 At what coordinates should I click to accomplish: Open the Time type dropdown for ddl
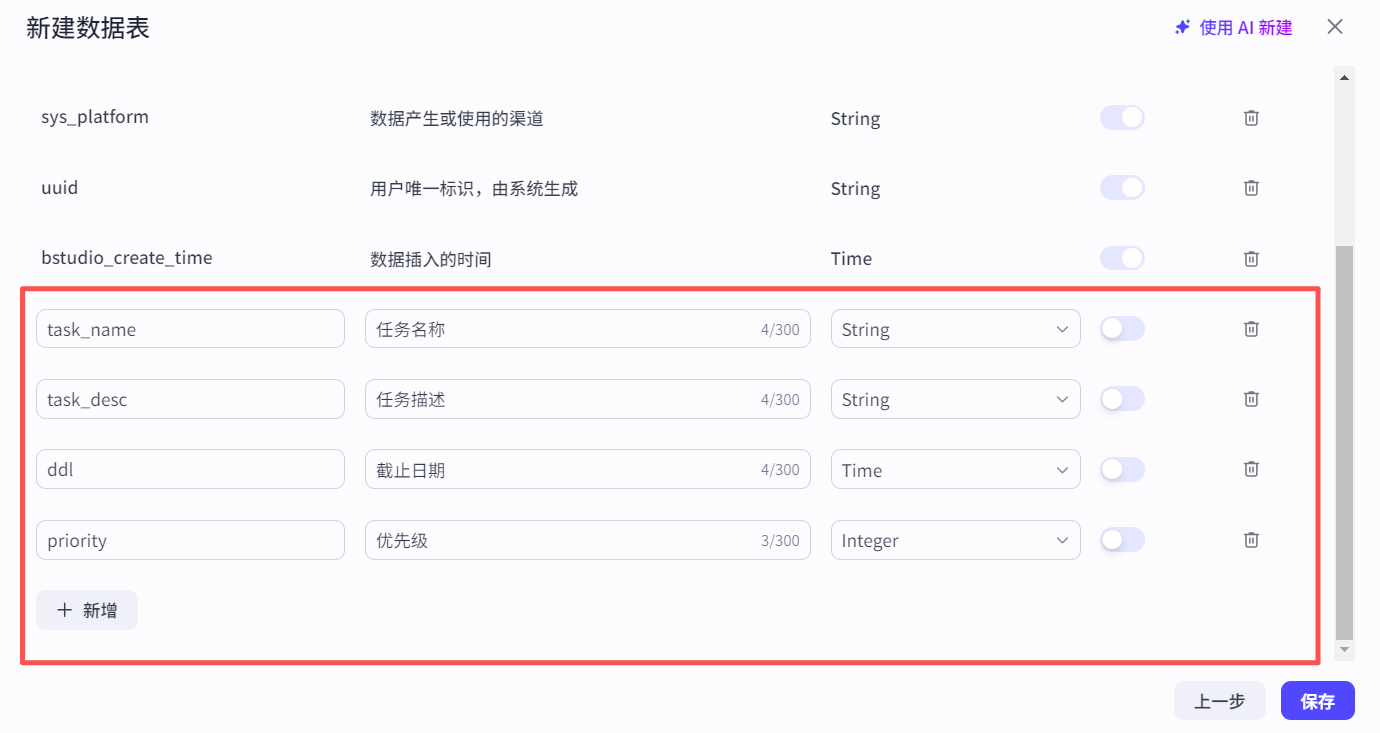coord(954,468)
